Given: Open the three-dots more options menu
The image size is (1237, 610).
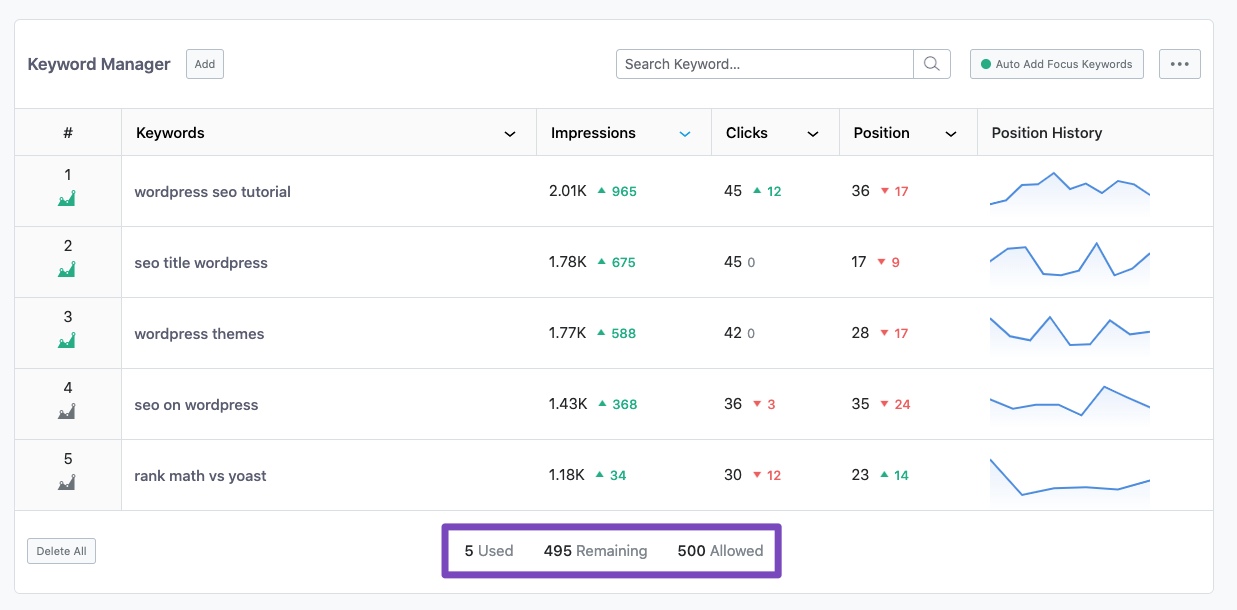Looking at the screenshot, I should coord(1180,64).
